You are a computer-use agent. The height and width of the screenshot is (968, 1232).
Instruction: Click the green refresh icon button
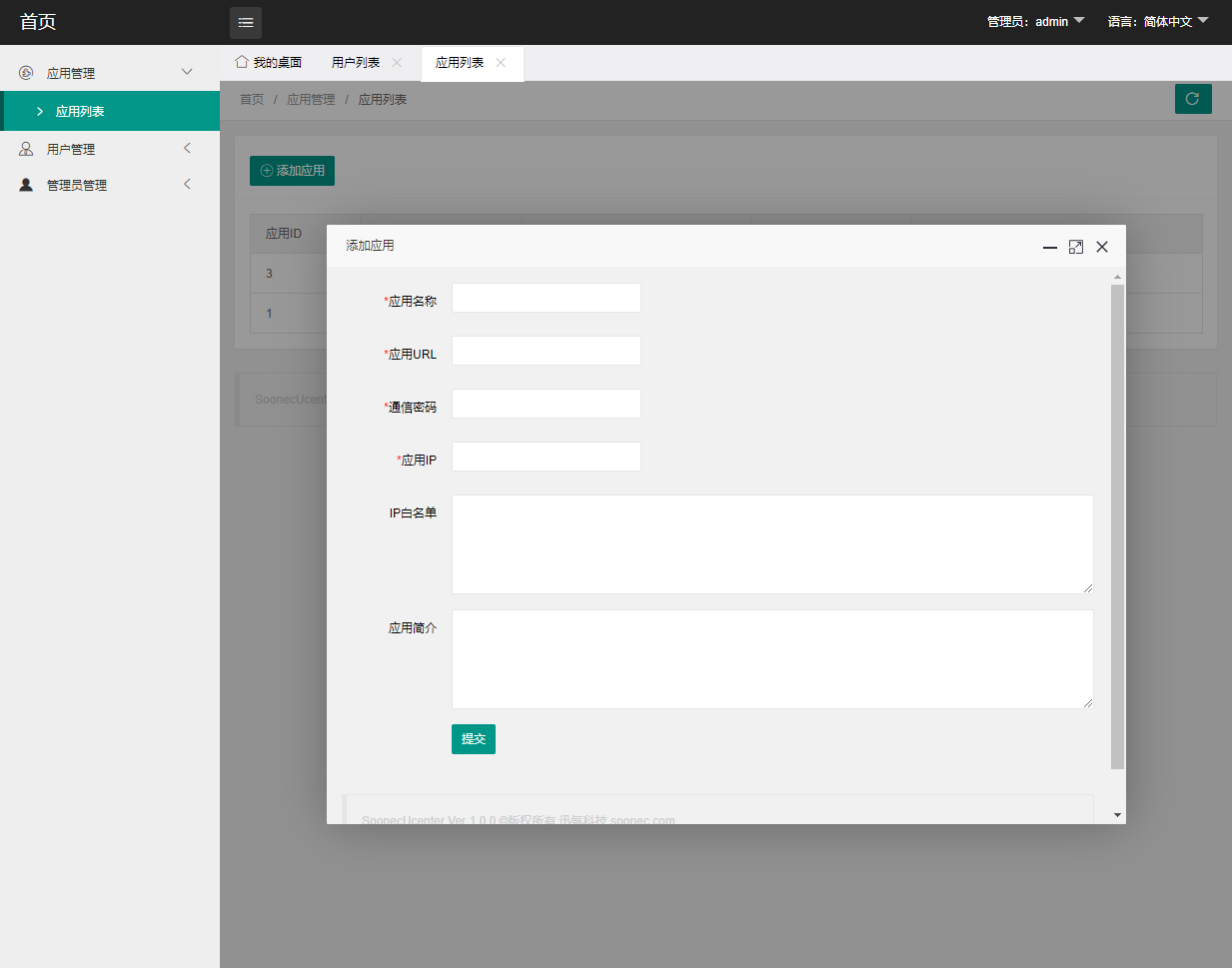pos(1192,99)
